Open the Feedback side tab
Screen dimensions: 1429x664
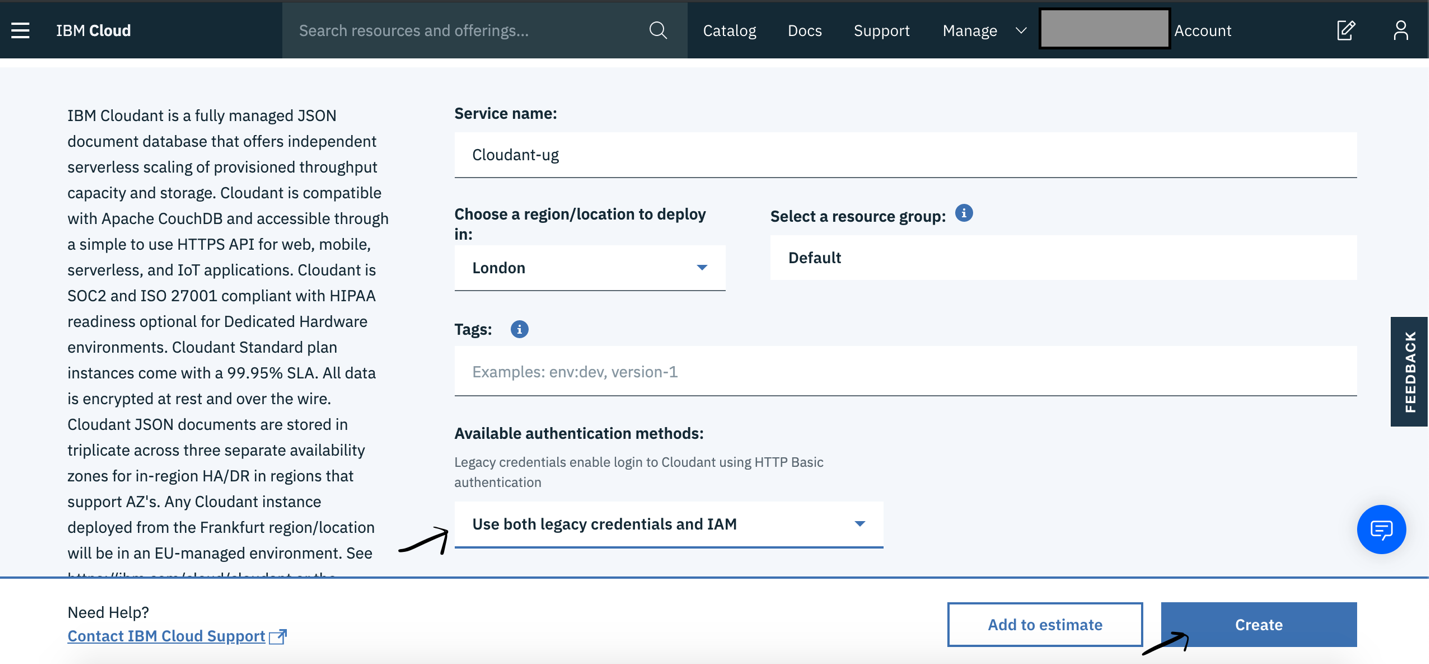tap(1409, 371)
